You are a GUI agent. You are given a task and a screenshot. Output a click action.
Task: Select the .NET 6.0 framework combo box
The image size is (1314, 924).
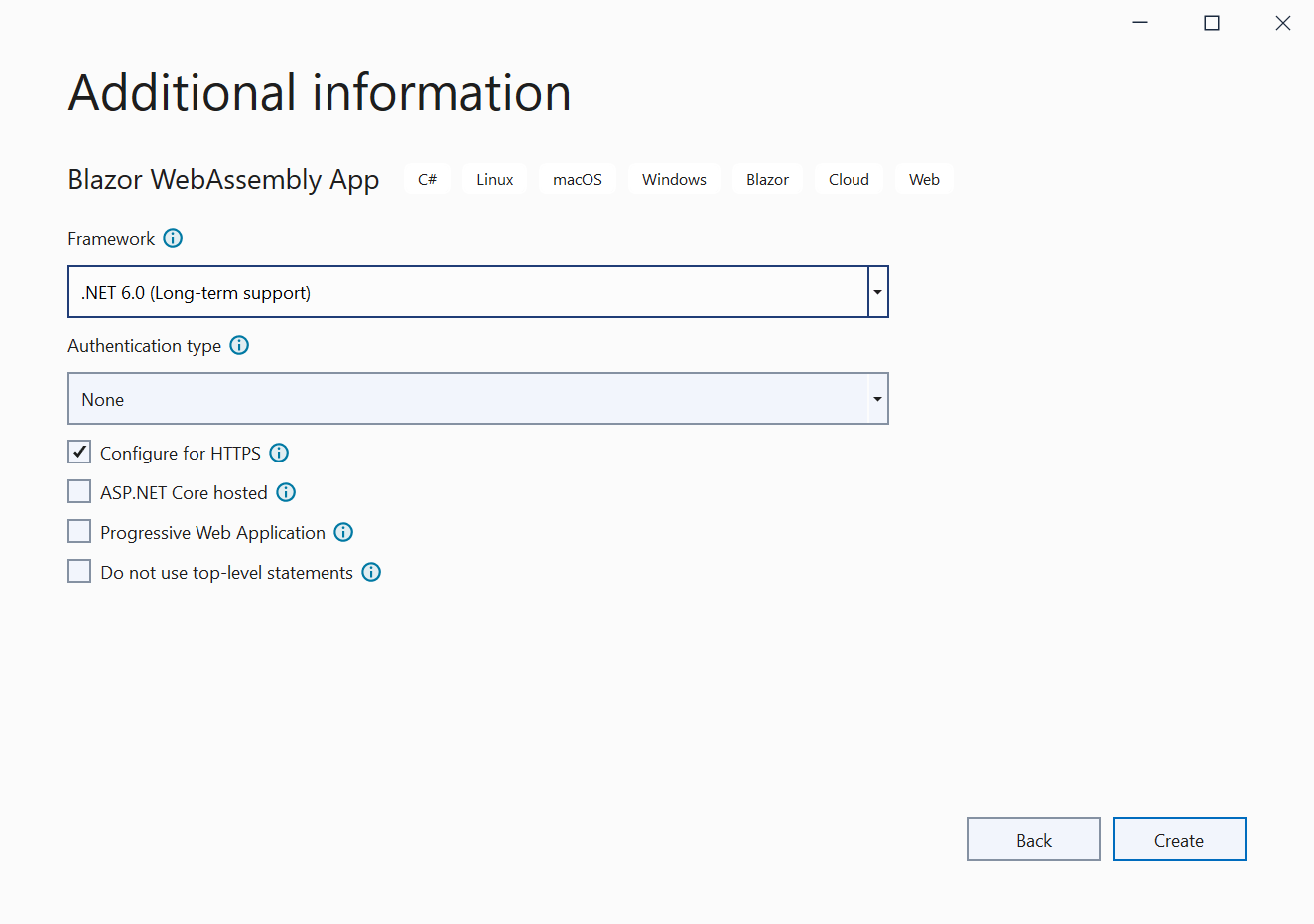pos(466,292)
